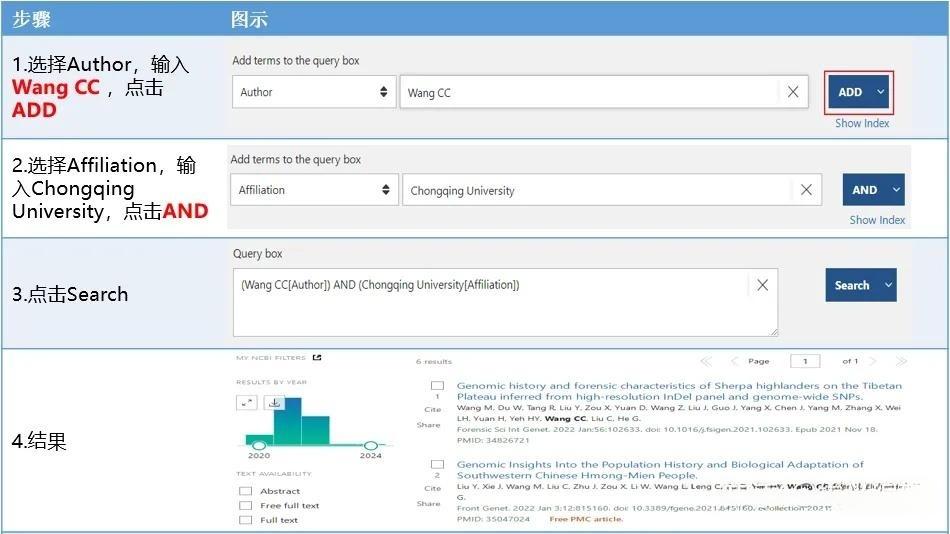Image resolution: width=950 pixels, height=534 pixels.
Task: Clear the Chongqing University affiliation field
Action: pos(806,190)
